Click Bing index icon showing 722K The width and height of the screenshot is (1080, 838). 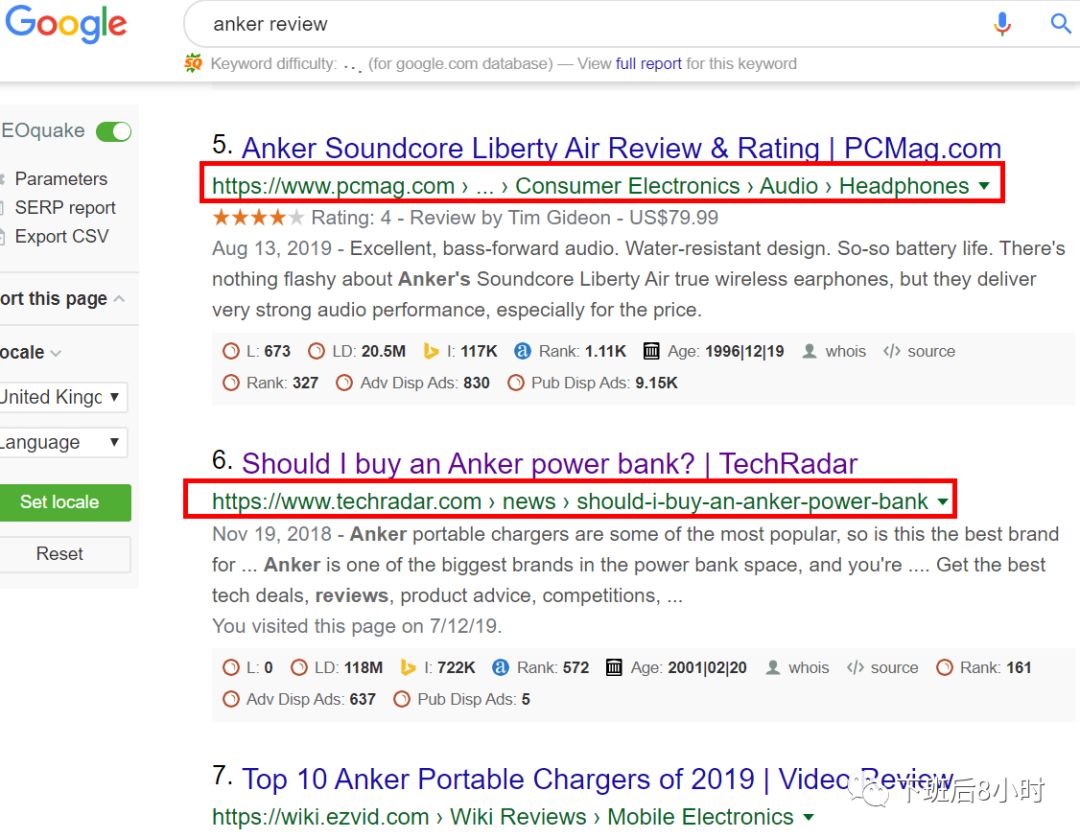point(408,667)
